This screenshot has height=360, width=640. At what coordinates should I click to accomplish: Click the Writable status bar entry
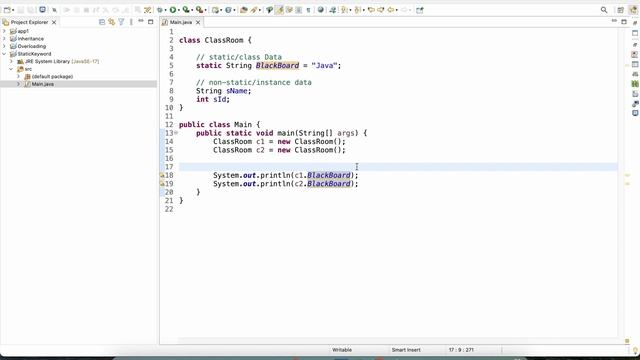[x=342, y=350]
